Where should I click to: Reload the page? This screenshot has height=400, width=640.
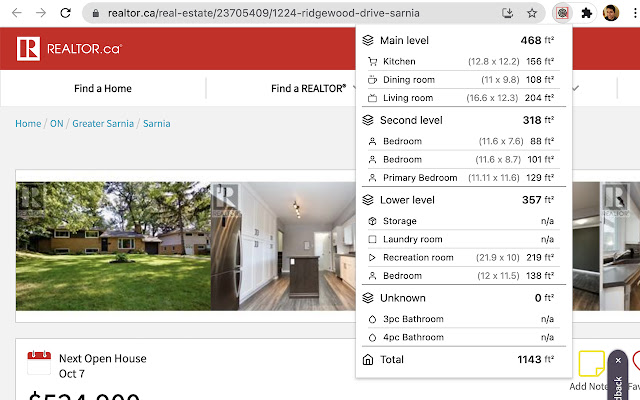point(65,14)
